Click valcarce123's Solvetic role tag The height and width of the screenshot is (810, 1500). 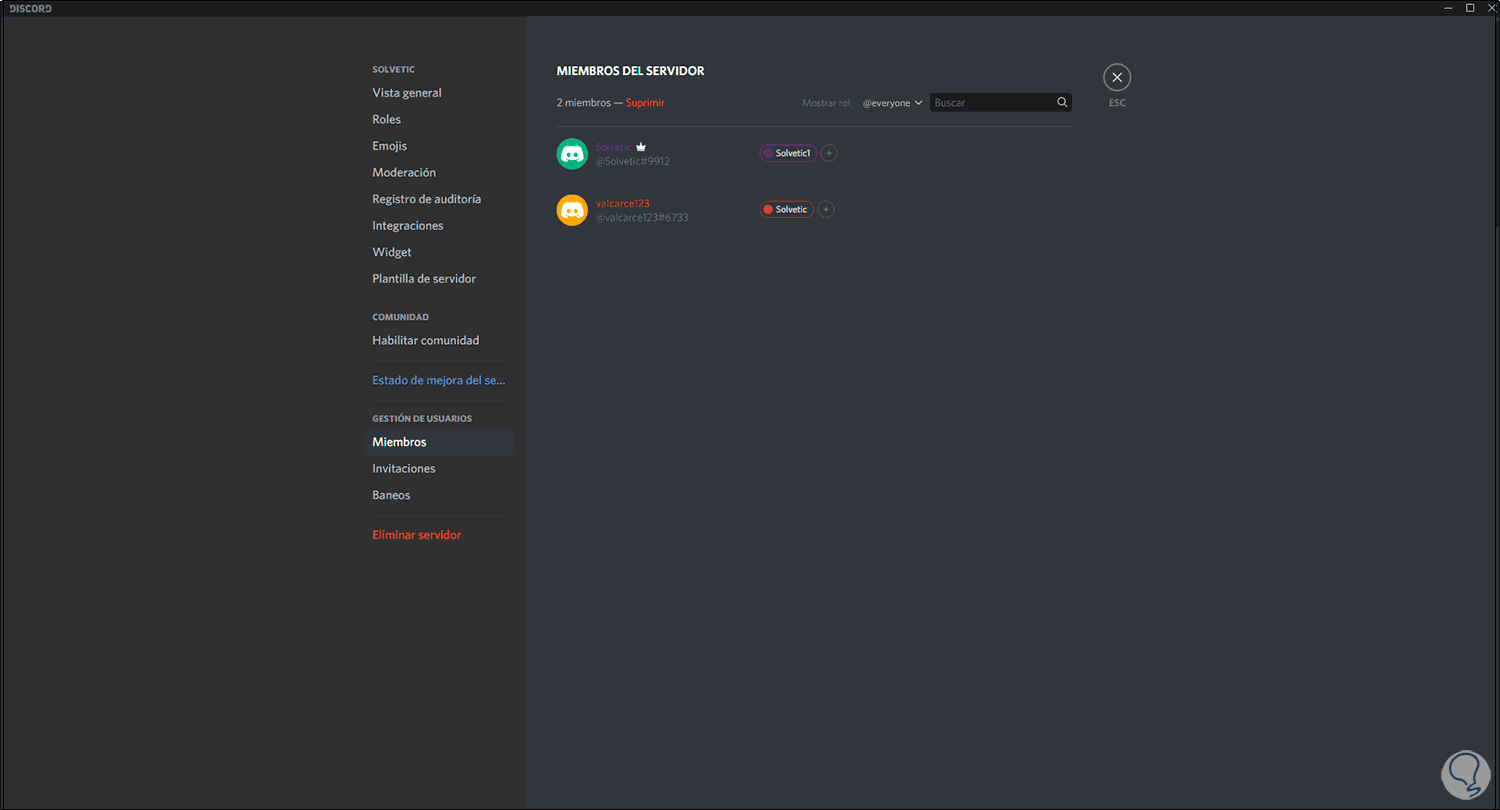click(787, 209)
